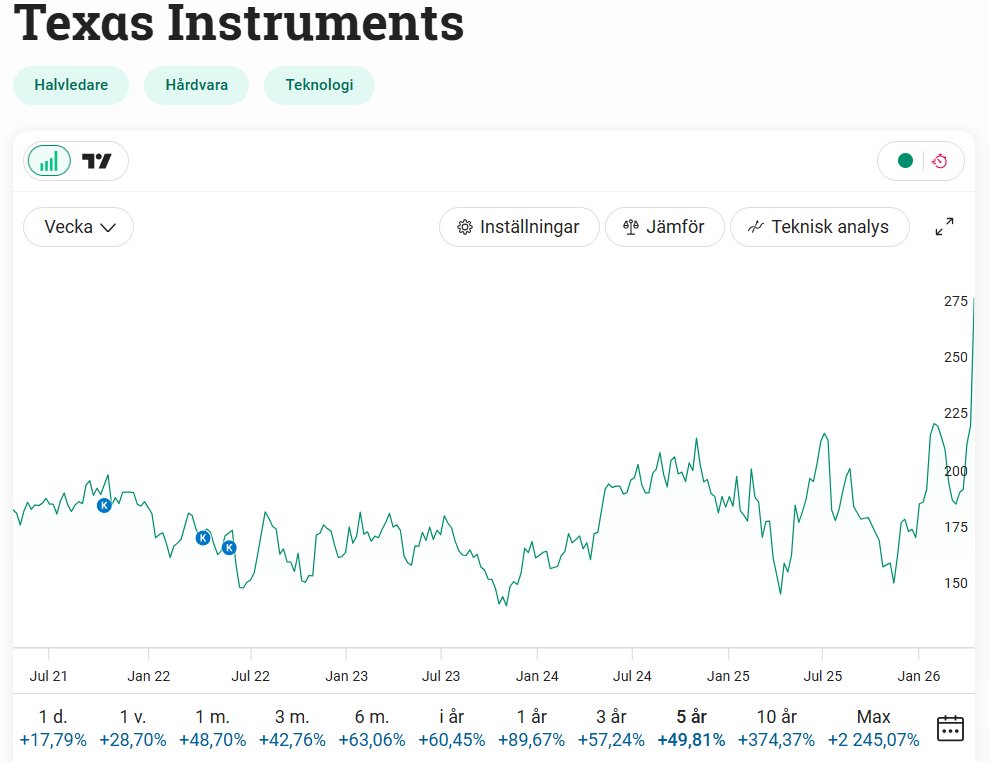The image size is (989, 762).
Task: Click the first K marker near Jan 22
Action: pos(104,505)
